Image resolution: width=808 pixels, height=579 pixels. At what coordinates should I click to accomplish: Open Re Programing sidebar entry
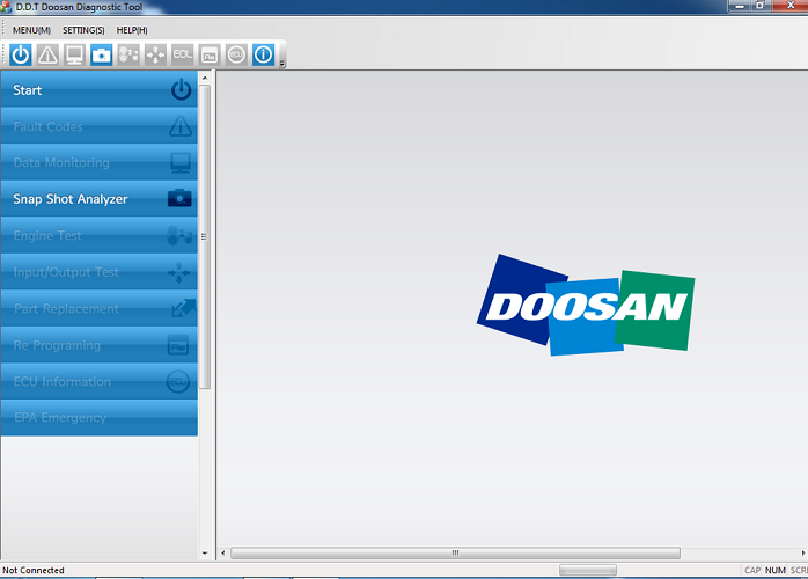(x=99, y=345)
